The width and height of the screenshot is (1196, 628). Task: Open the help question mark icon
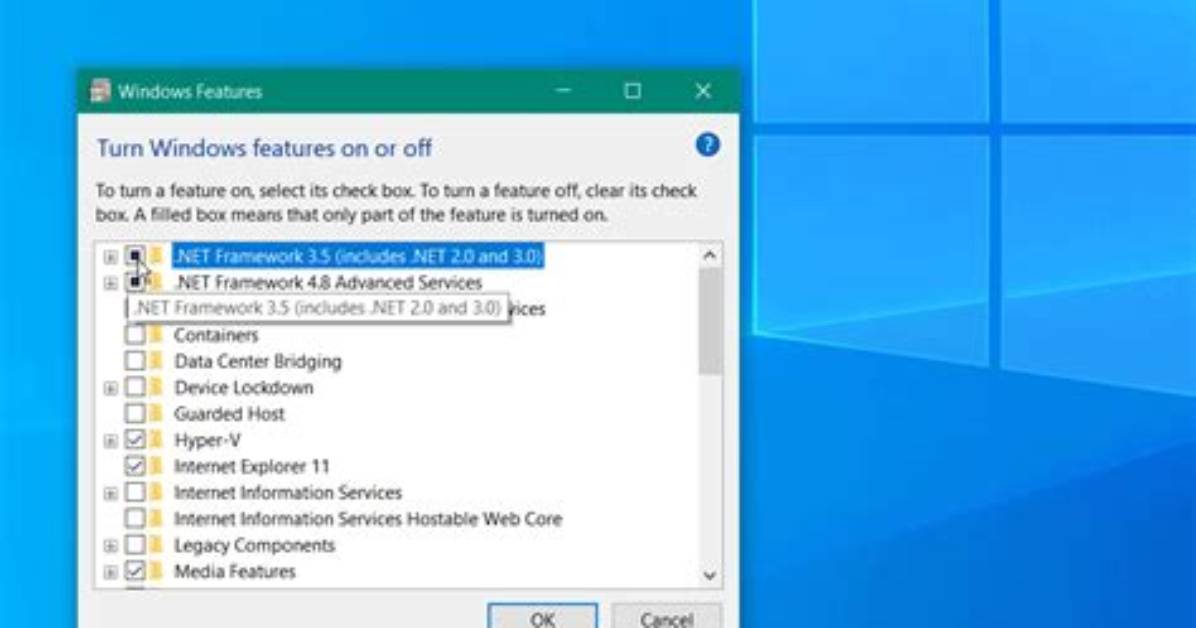coord(707,145)
